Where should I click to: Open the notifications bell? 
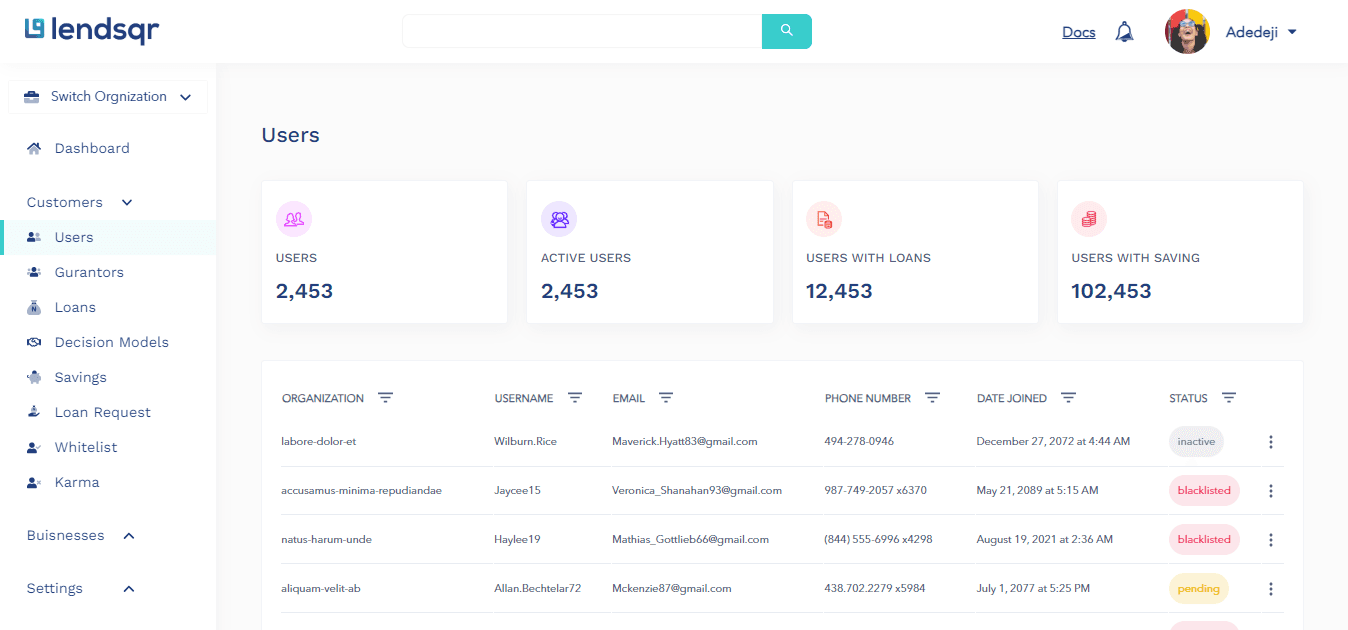(x=1125, y=32)
